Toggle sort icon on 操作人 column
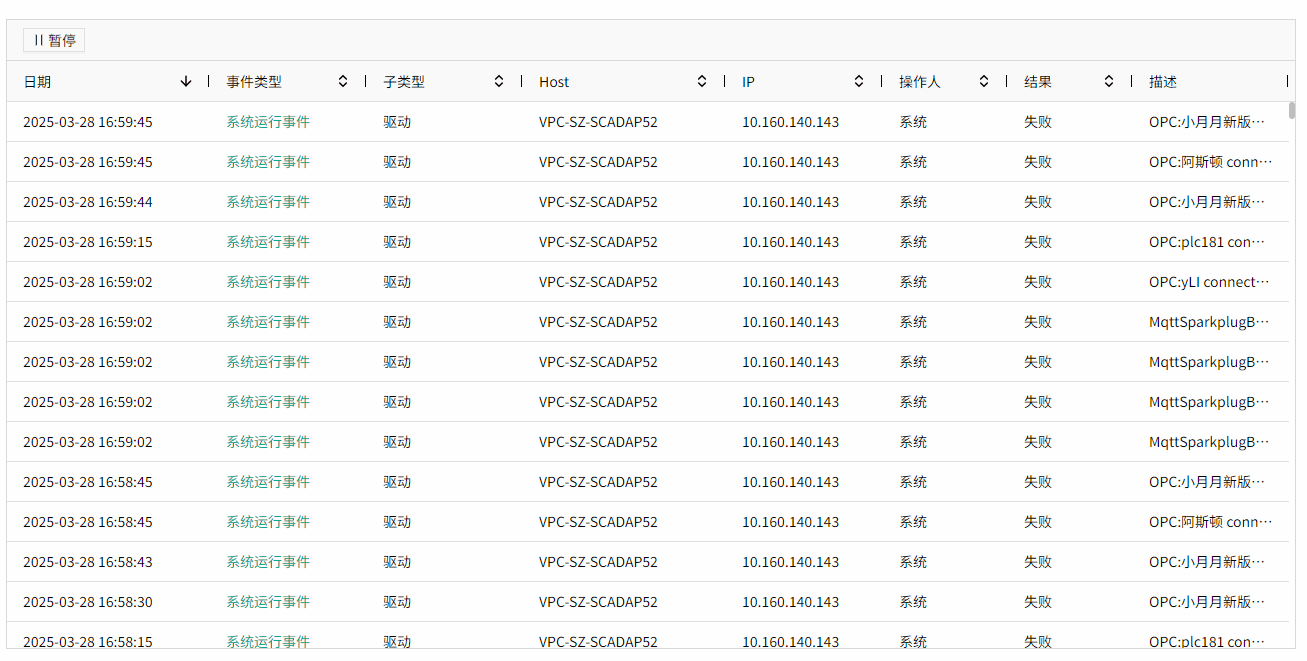This screenshot has width=1307, height=661. (x=984, y=82)
